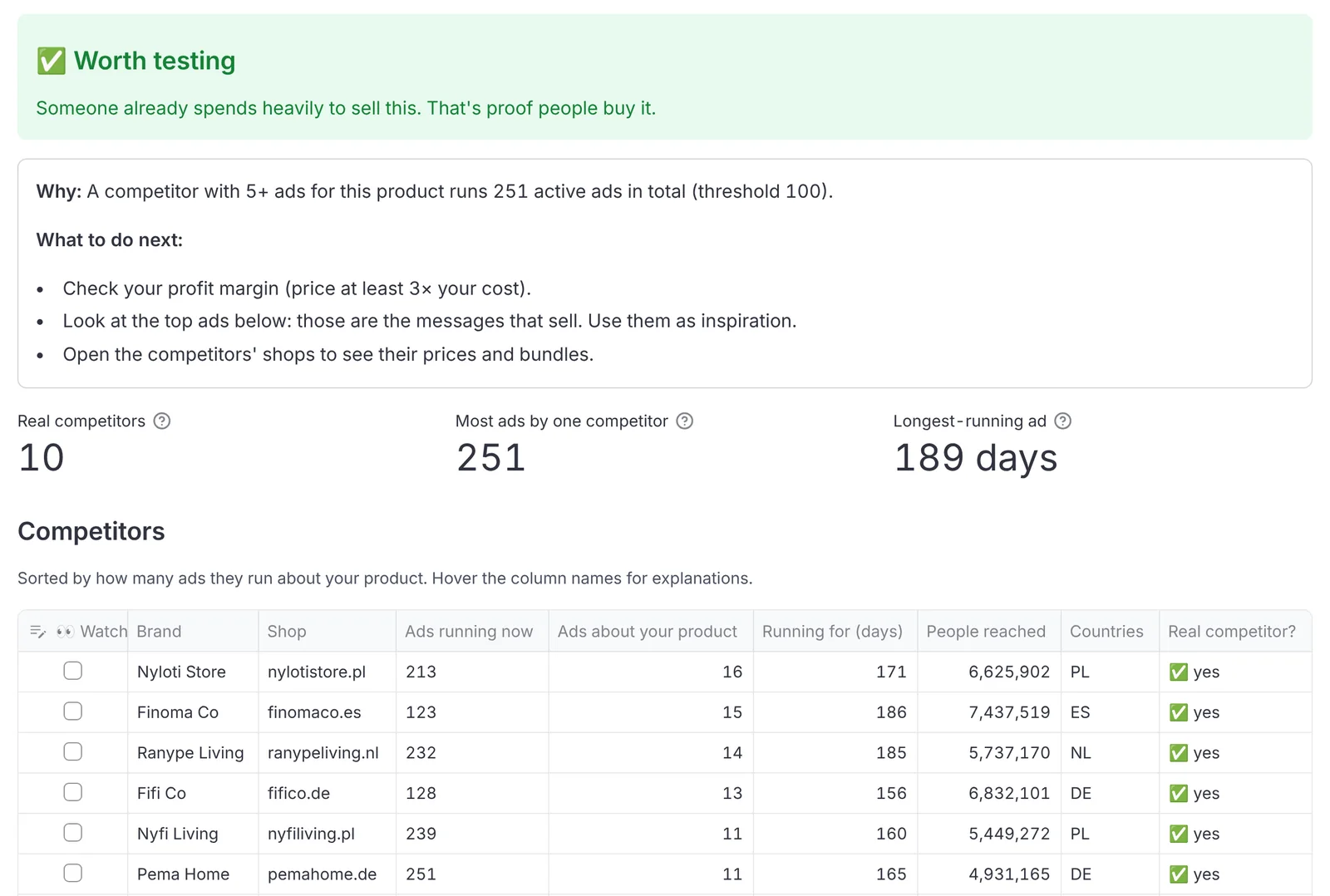The width and height of the screenshot is (1330, 896).
Task: Click the green checkmark beside Worth testing
Action: [51, 61]
